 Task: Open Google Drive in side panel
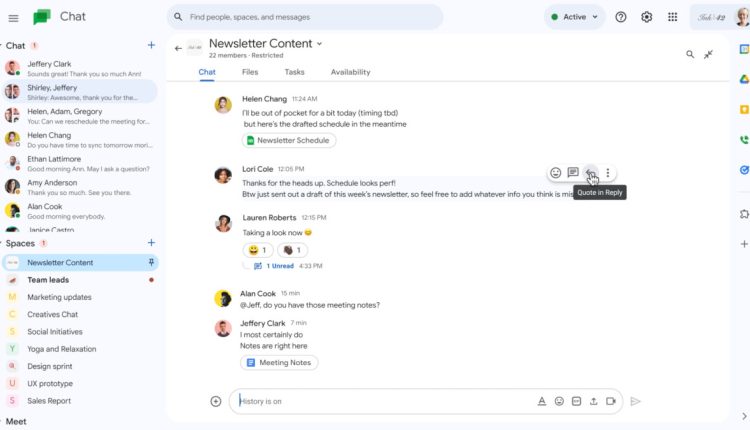744,79
